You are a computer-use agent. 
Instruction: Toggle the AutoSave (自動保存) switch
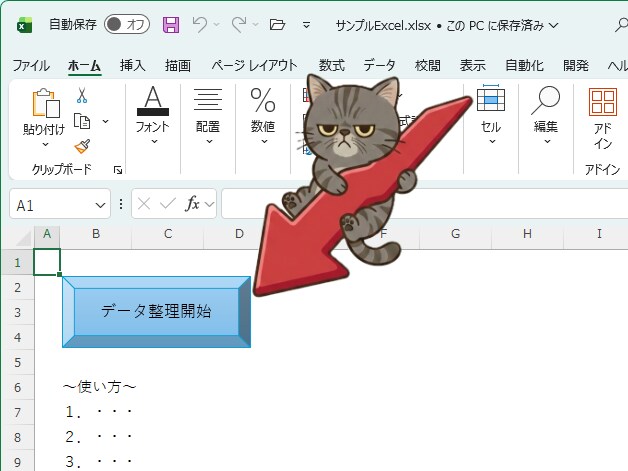pos(127,25)
